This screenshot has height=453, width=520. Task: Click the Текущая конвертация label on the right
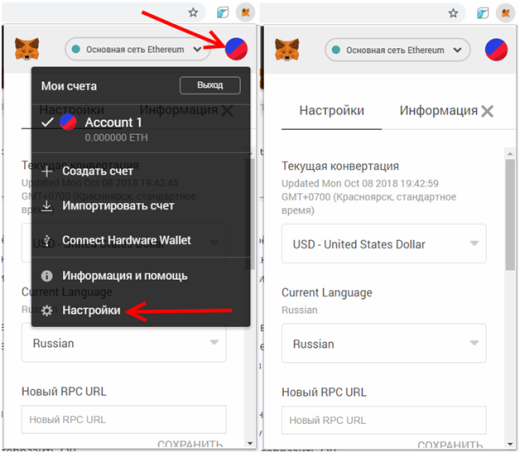pos(340,166)
